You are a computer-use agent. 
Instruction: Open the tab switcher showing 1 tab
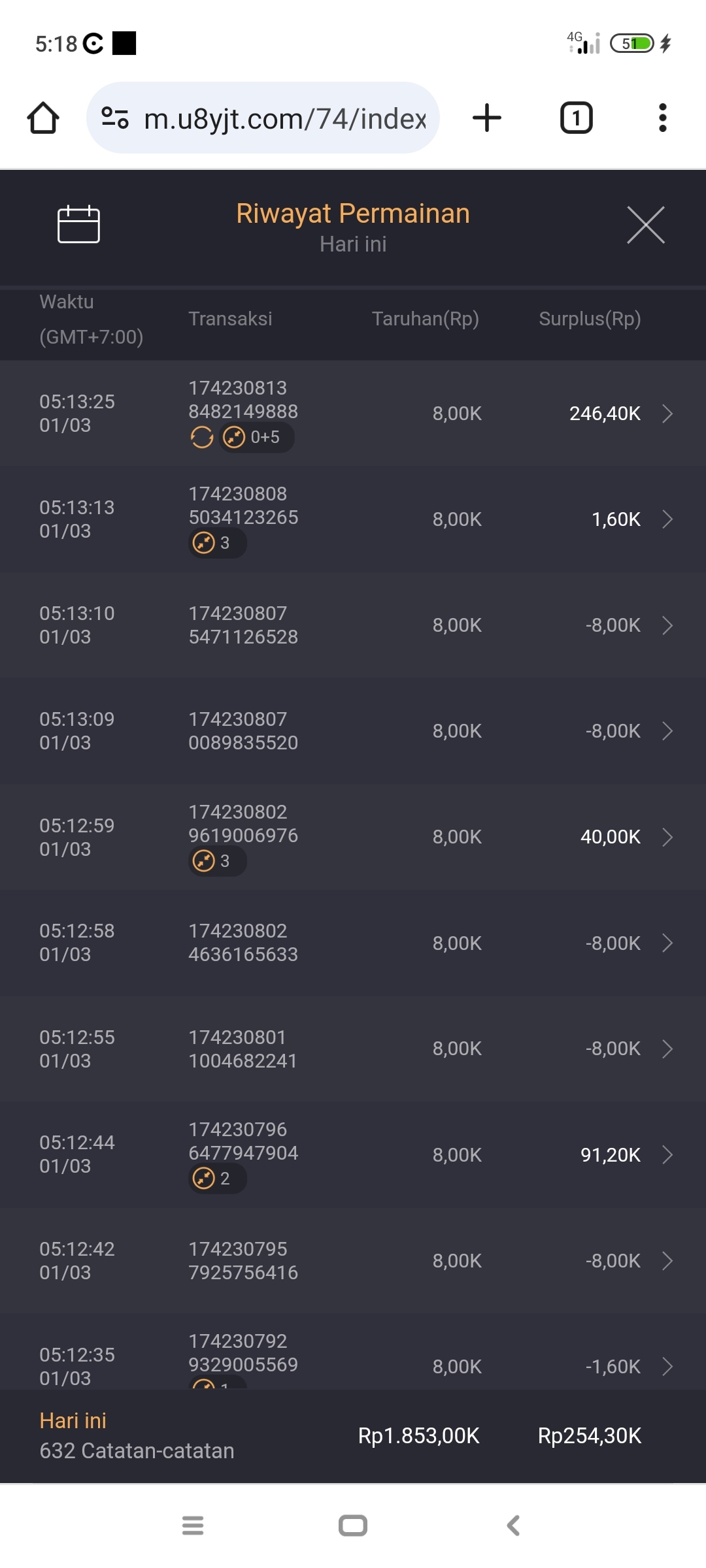tap(576, 118)
